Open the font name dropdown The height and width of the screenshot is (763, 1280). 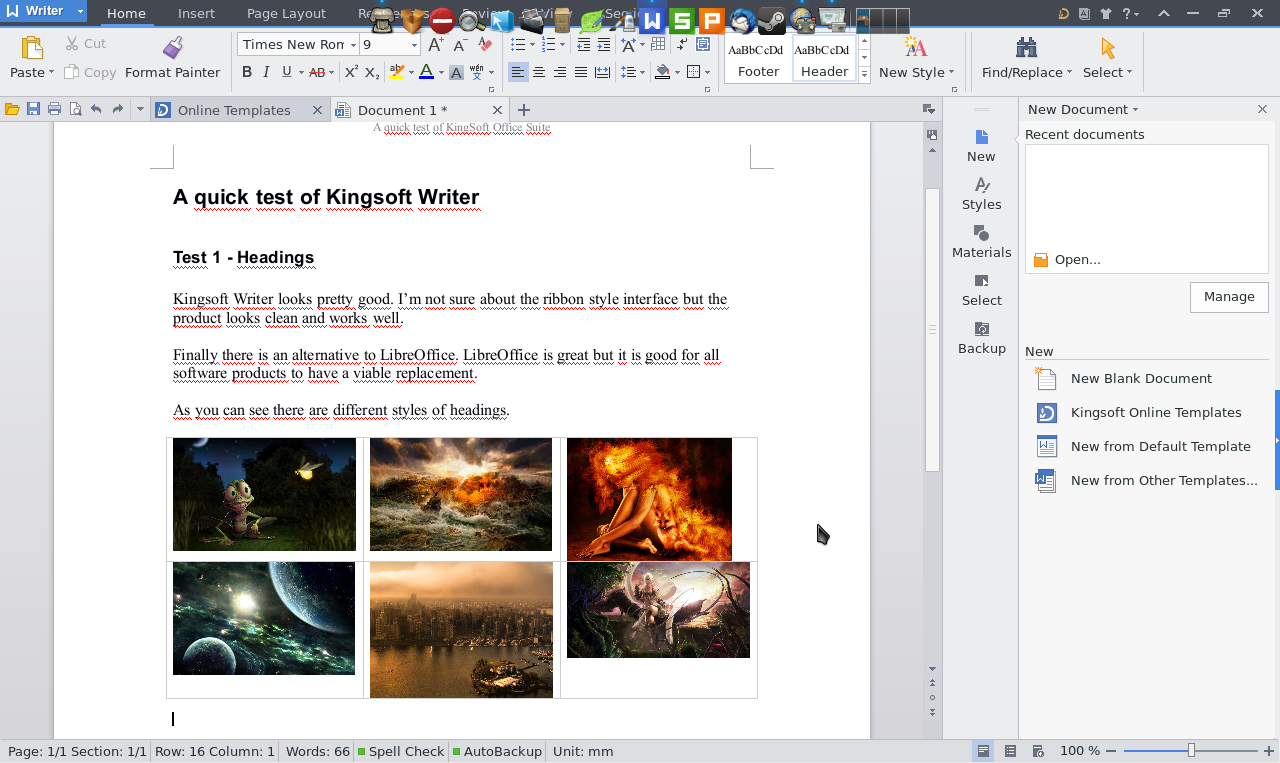(x=353, y=45)
